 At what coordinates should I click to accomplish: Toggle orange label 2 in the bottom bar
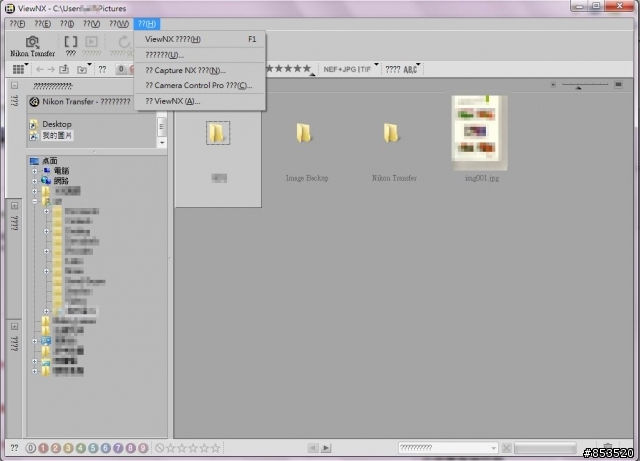[56, 448]
